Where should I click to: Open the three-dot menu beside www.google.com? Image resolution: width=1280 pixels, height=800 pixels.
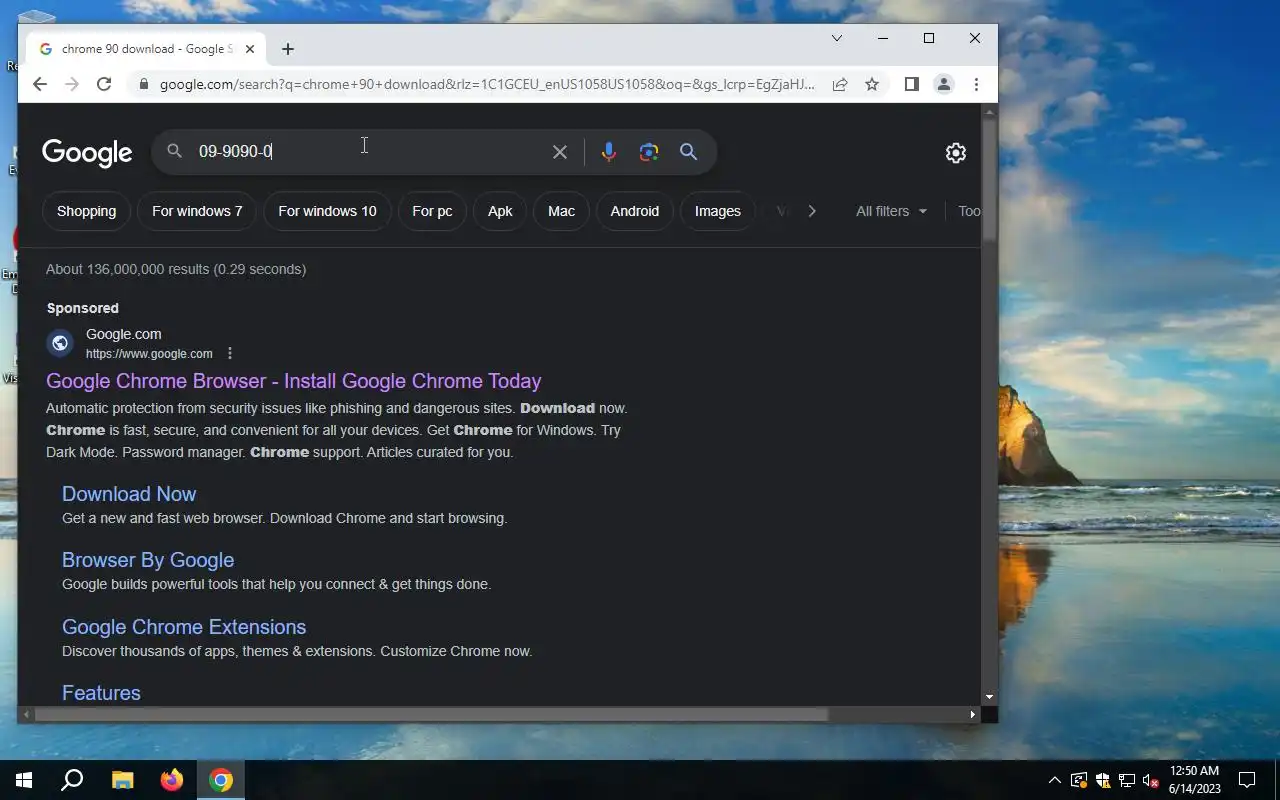click(230, 353)
